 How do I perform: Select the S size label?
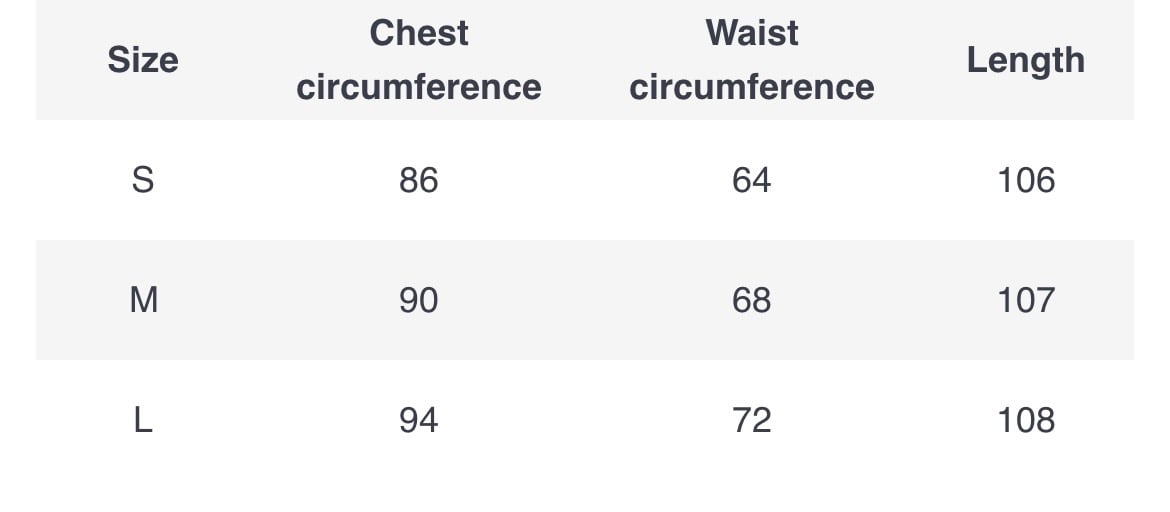[143, 180]
